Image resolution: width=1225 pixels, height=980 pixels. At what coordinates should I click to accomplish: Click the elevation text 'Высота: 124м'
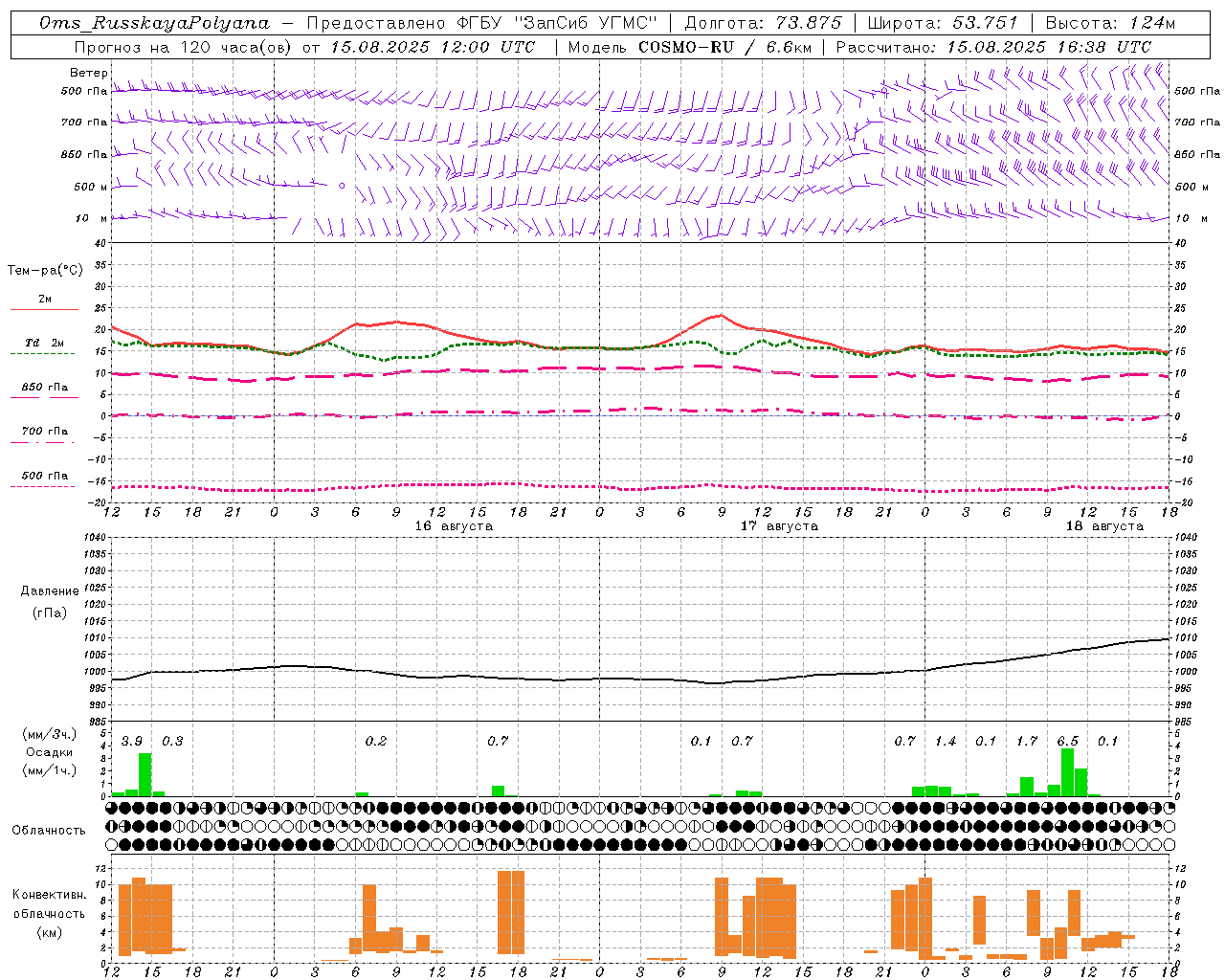1110,23
